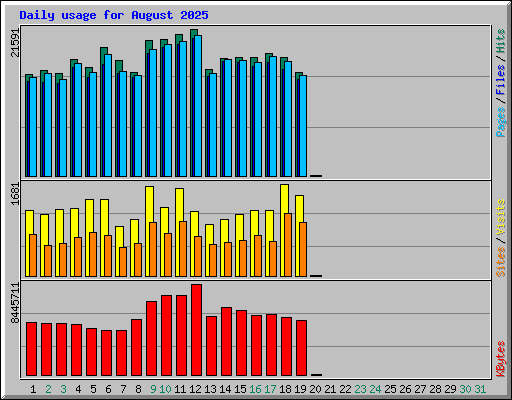This screenshot has width=512, height=400.
Task: Click the 'KBytes' legend label
Action: point(500,359)
